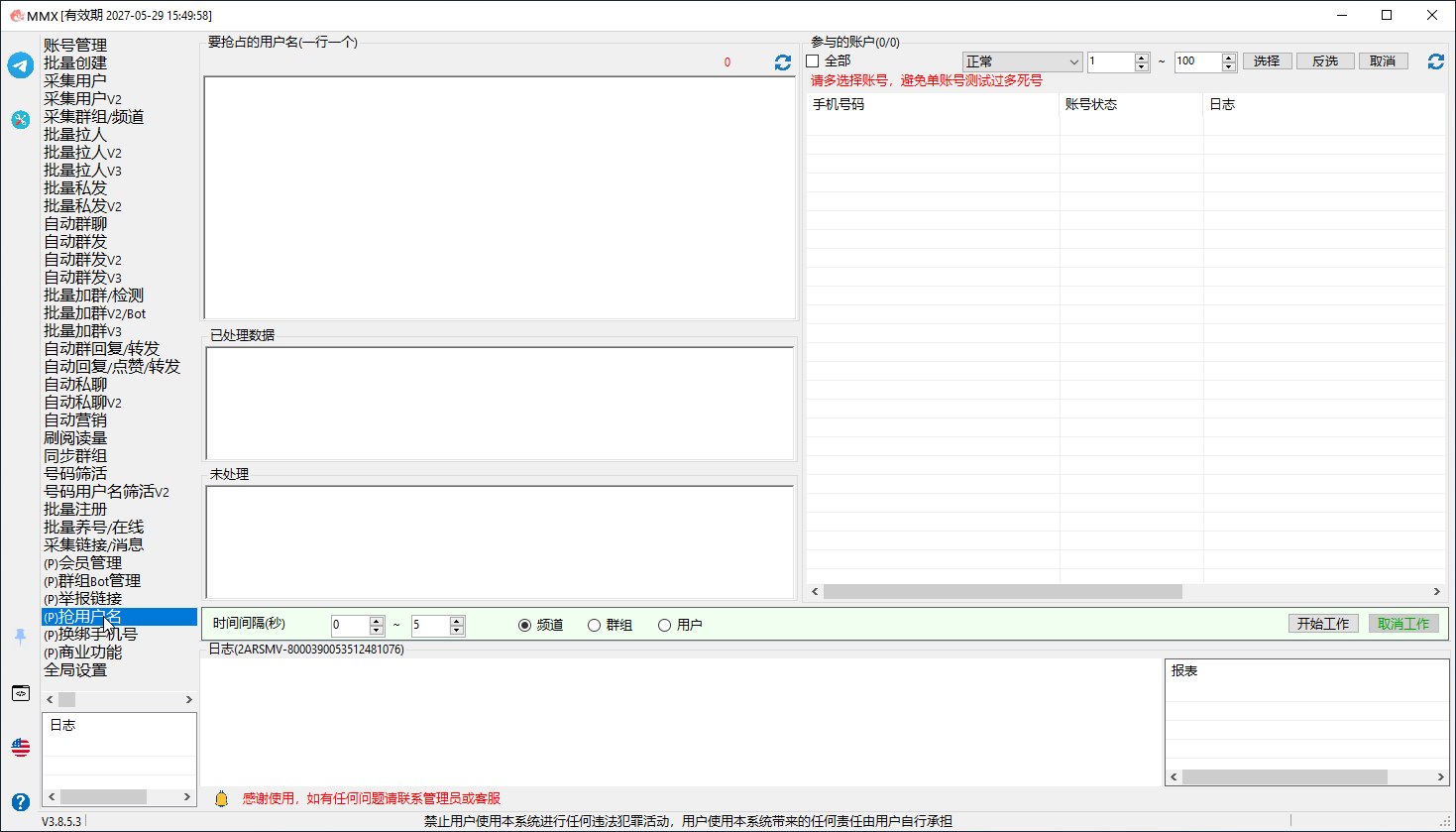The width and height of the screenshot is (1456, 832).
Task: Click the sidebar 日志 panel horizontal scrollbar
Action: [103, 797]
